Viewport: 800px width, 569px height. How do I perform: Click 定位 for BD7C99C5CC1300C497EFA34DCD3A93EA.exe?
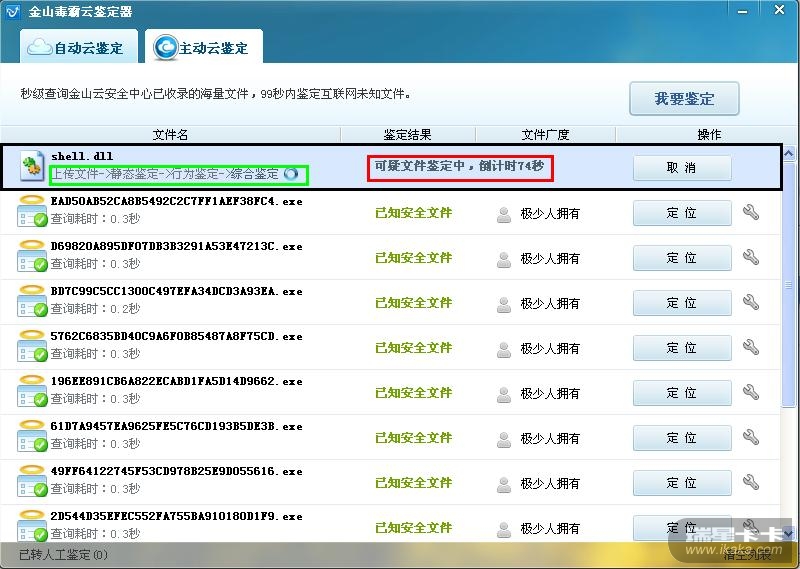[682, 303]
